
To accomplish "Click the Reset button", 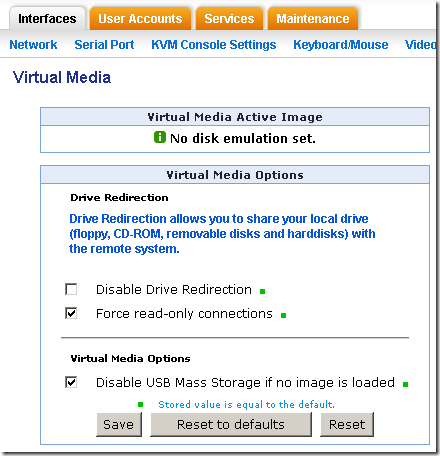I will tap(347, 424).
